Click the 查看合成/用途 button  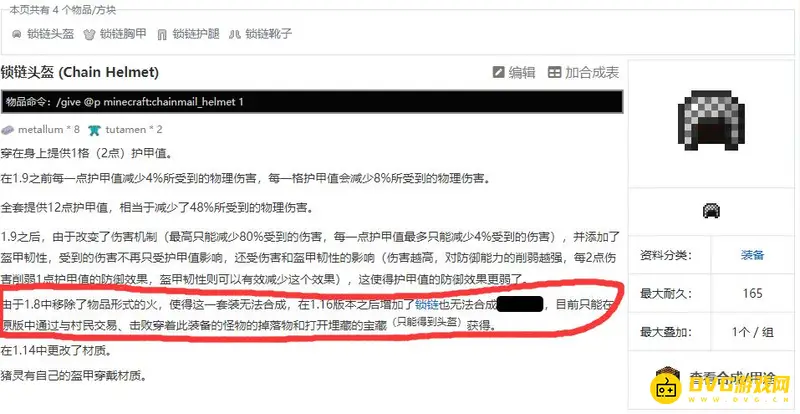[714, 380]
